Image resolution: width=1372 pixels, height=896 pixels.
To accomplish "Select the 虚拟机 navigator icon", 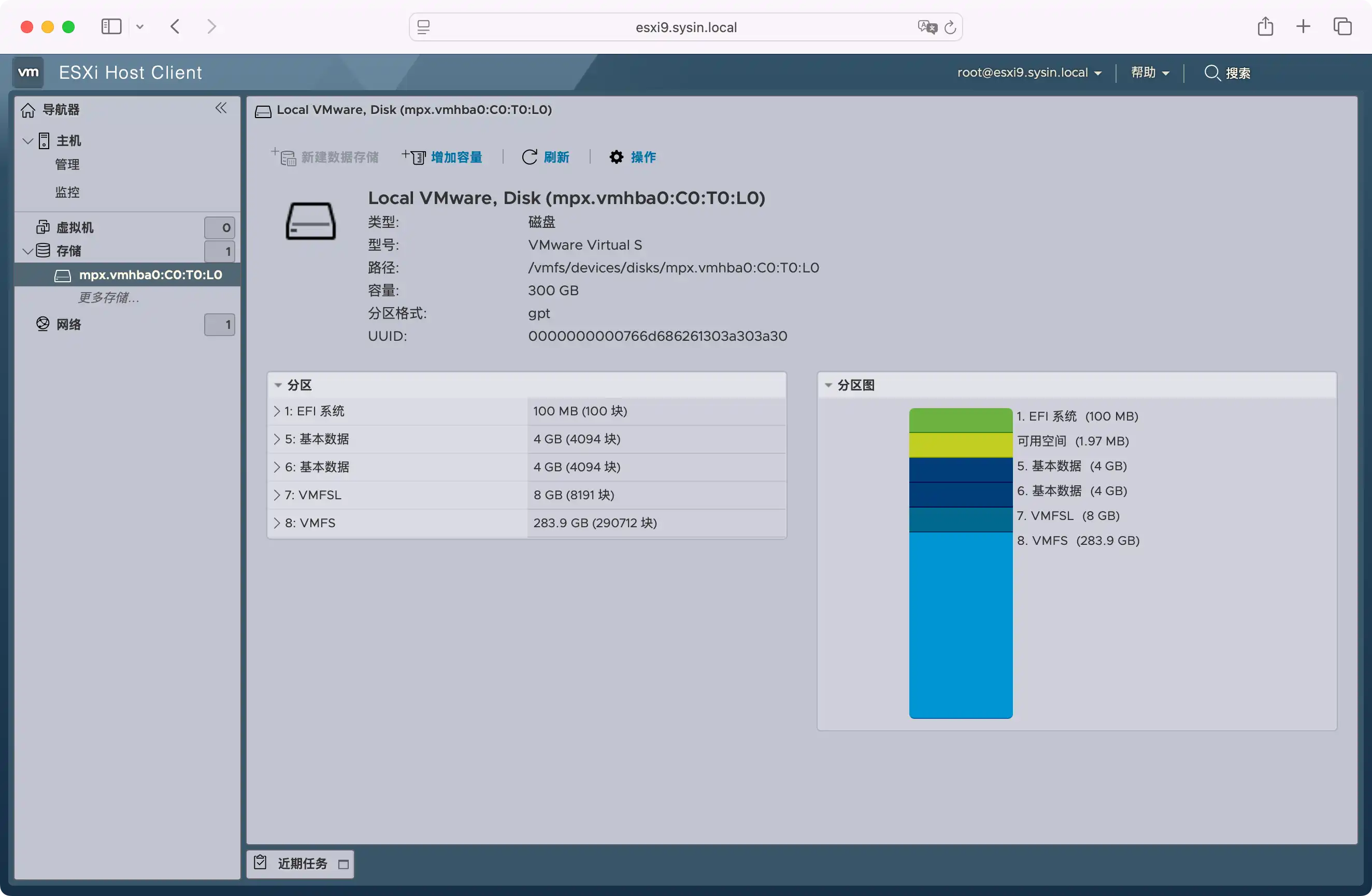I will (43, 227).
